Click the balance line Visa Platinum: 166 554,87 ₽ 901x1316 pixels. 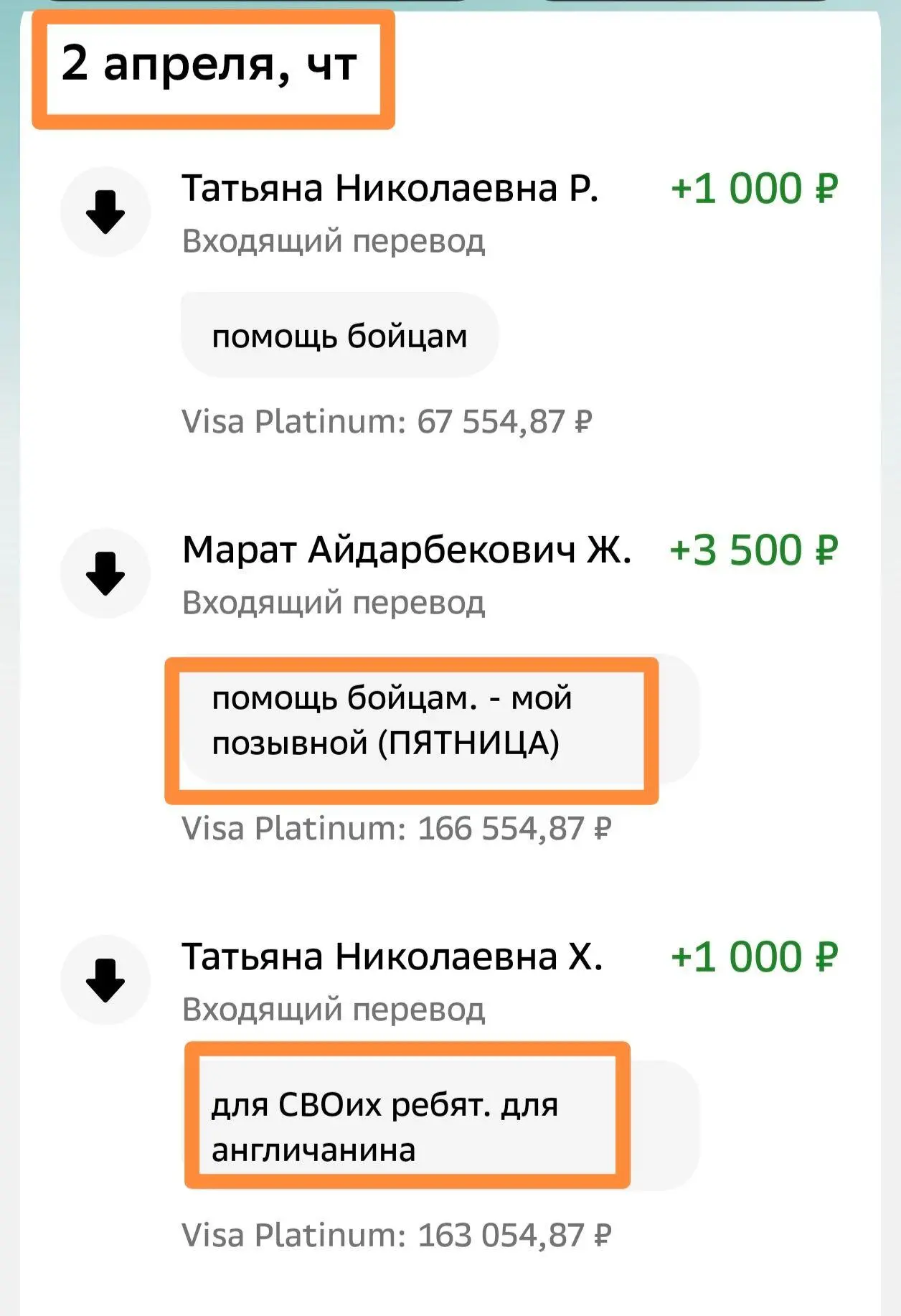(x=396, y=828)
